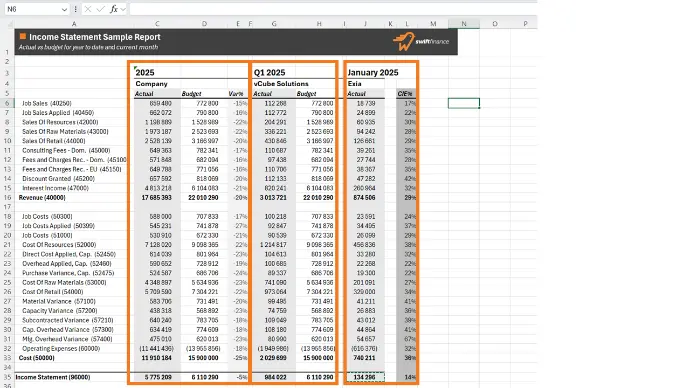This screenshot has width=690, height=388.
Task: Click the 'Subcontracted Variance (57210)' row label
Action: tap(68, 320)
